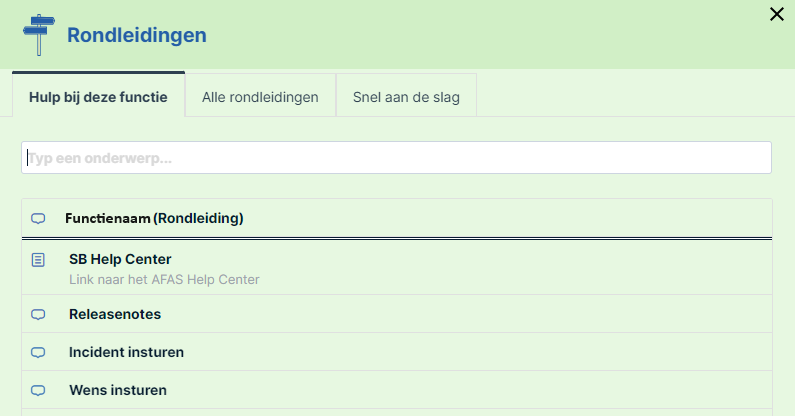This screenshot has width=795, height=416.
Task: Click the Rondleidingen header title
Action: click(x=137, y=35)
